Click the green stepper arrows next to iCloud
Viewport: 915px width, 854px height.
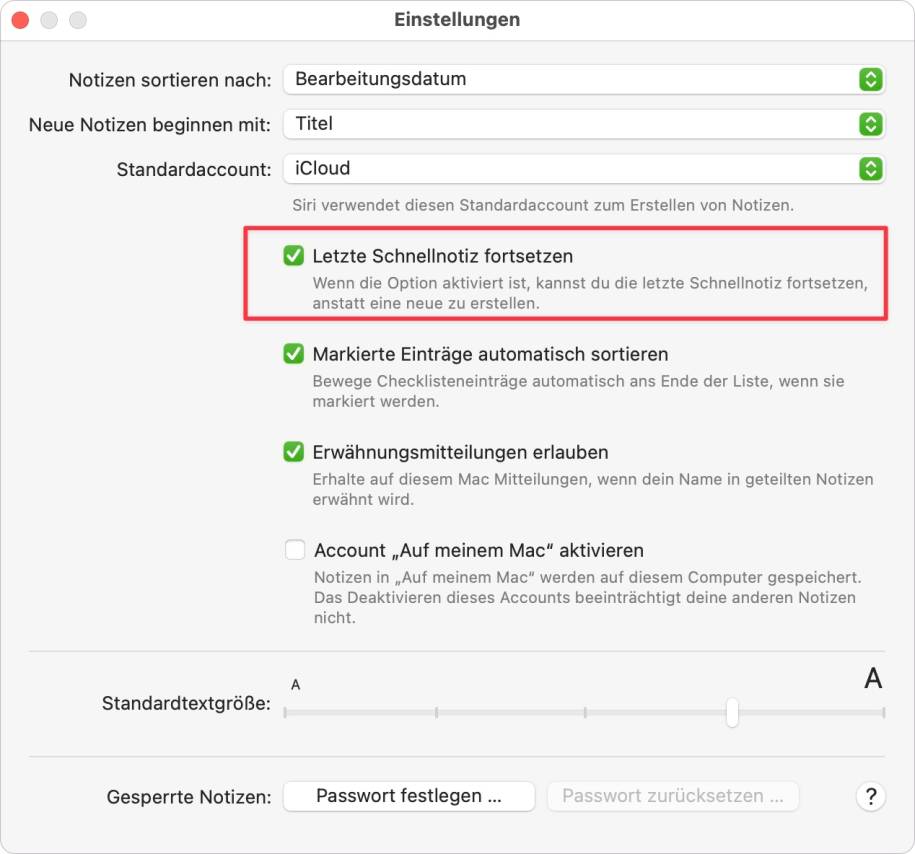870,169
